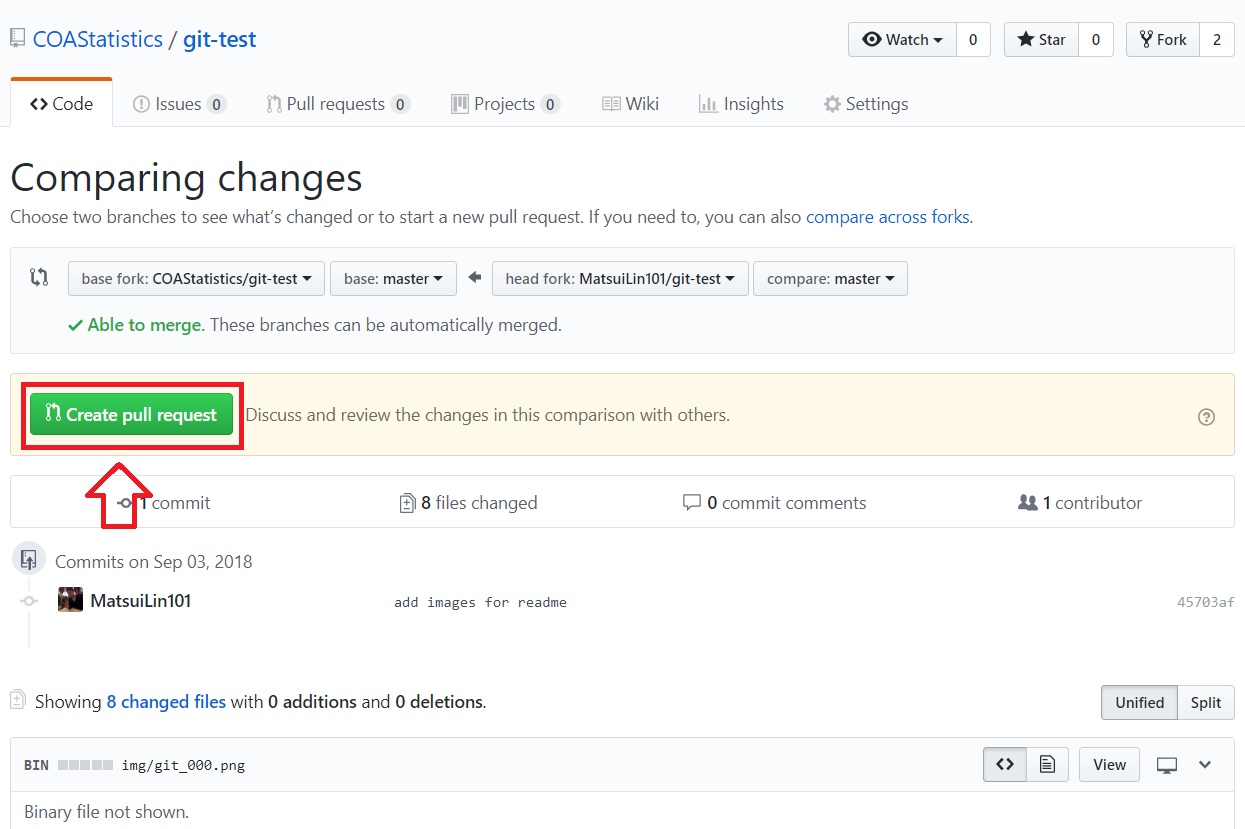Switch to Split diff view
This screenshot has width=1245, height=829.
(x=1206, y=702)
